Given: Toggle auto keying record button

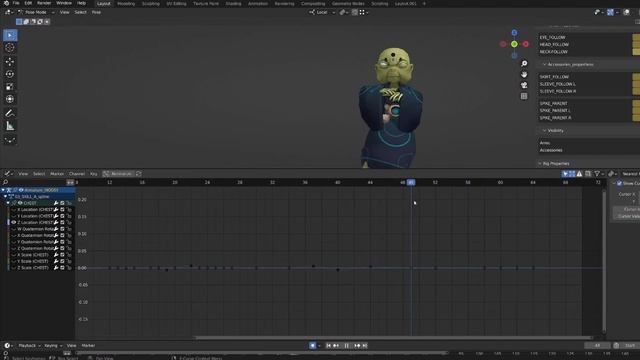Looking at the screenshot, I should pyautogui.click(x=313, y=346).
